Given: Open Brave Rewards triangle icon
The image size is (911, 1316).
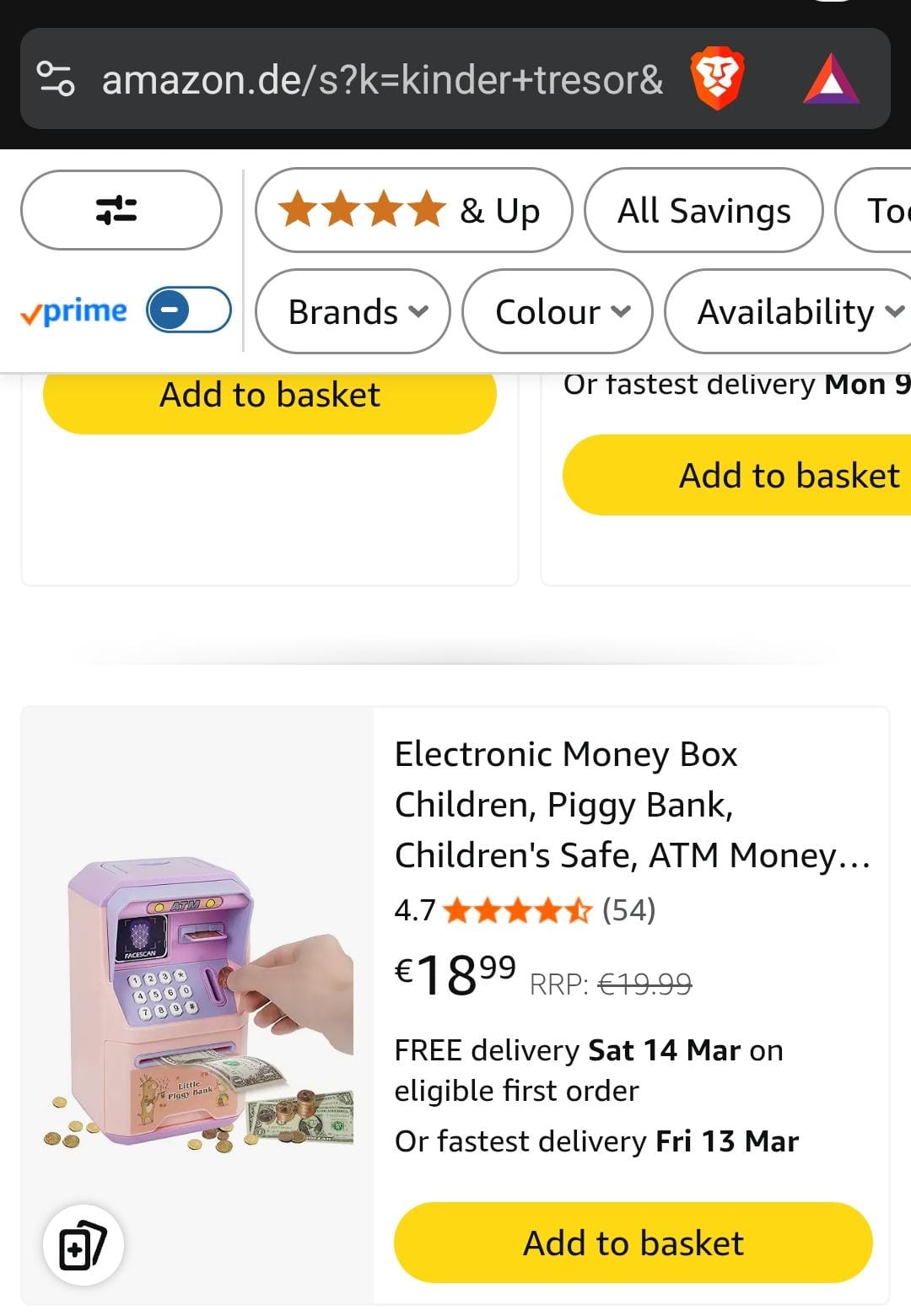Looking at the screenshot, I should coord(831,79).
